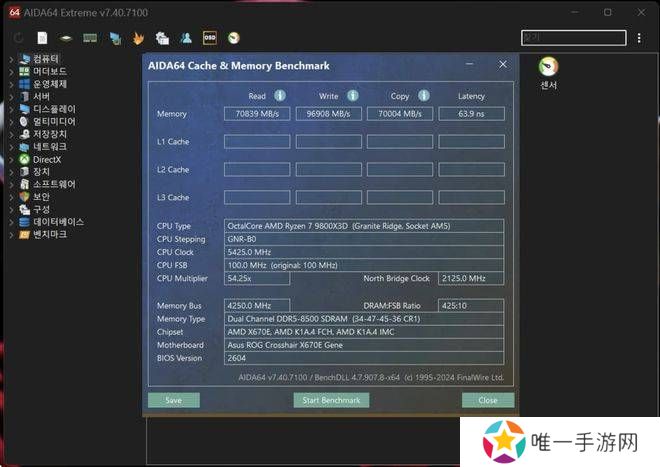Expand the 디스플레이 tree node

pos(11,109)
